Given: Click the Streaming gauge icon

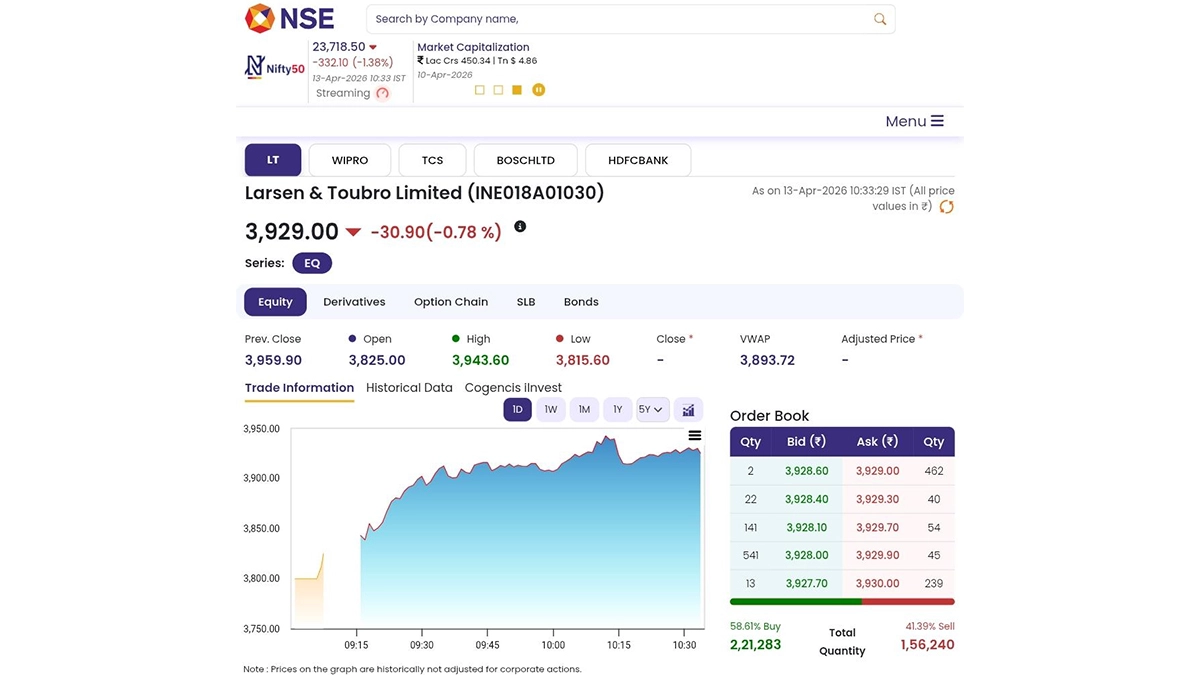Looking at the screenshot, I should 382,93.
